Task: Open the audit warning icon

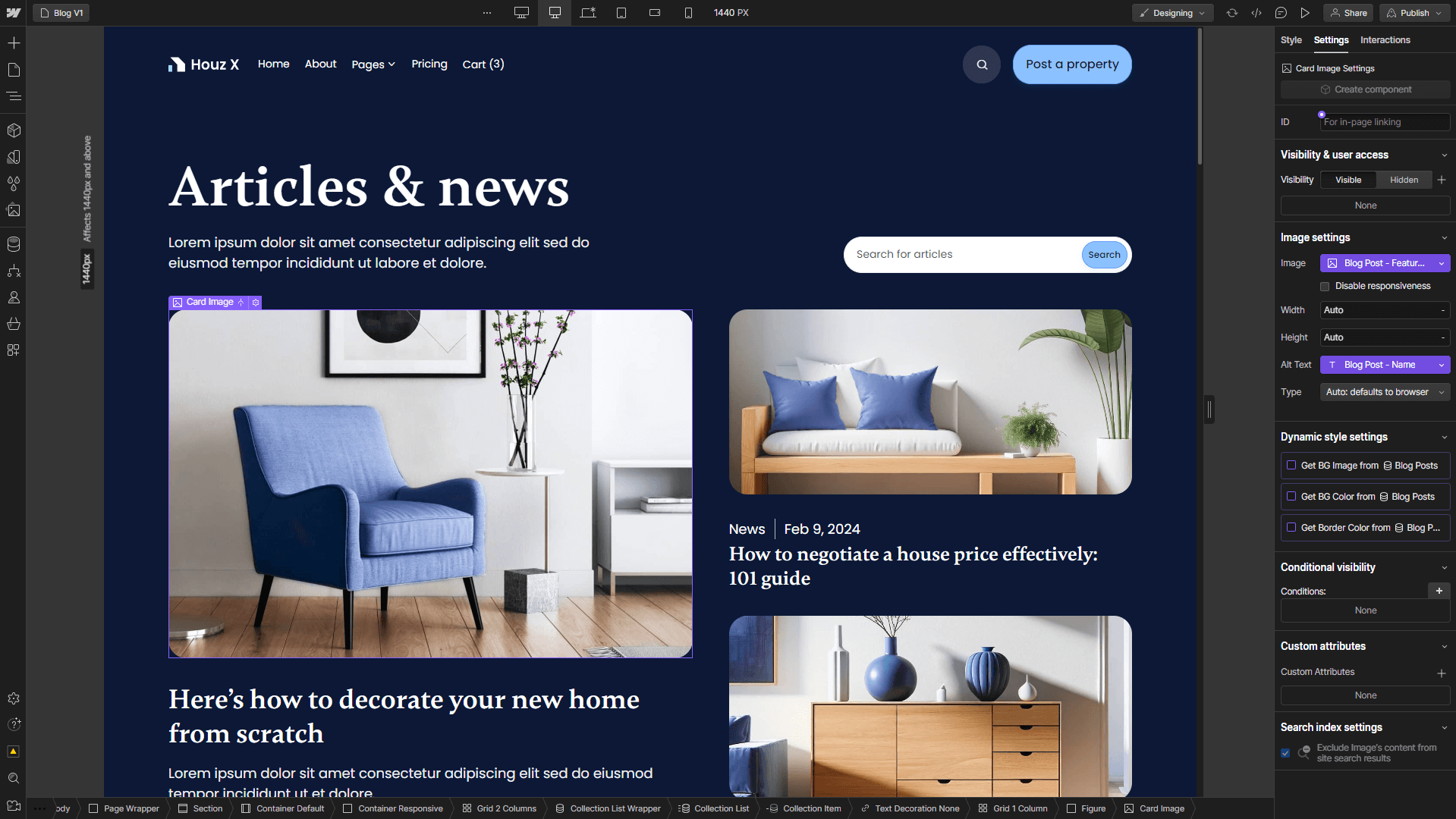Action: [x=14, y=752]
